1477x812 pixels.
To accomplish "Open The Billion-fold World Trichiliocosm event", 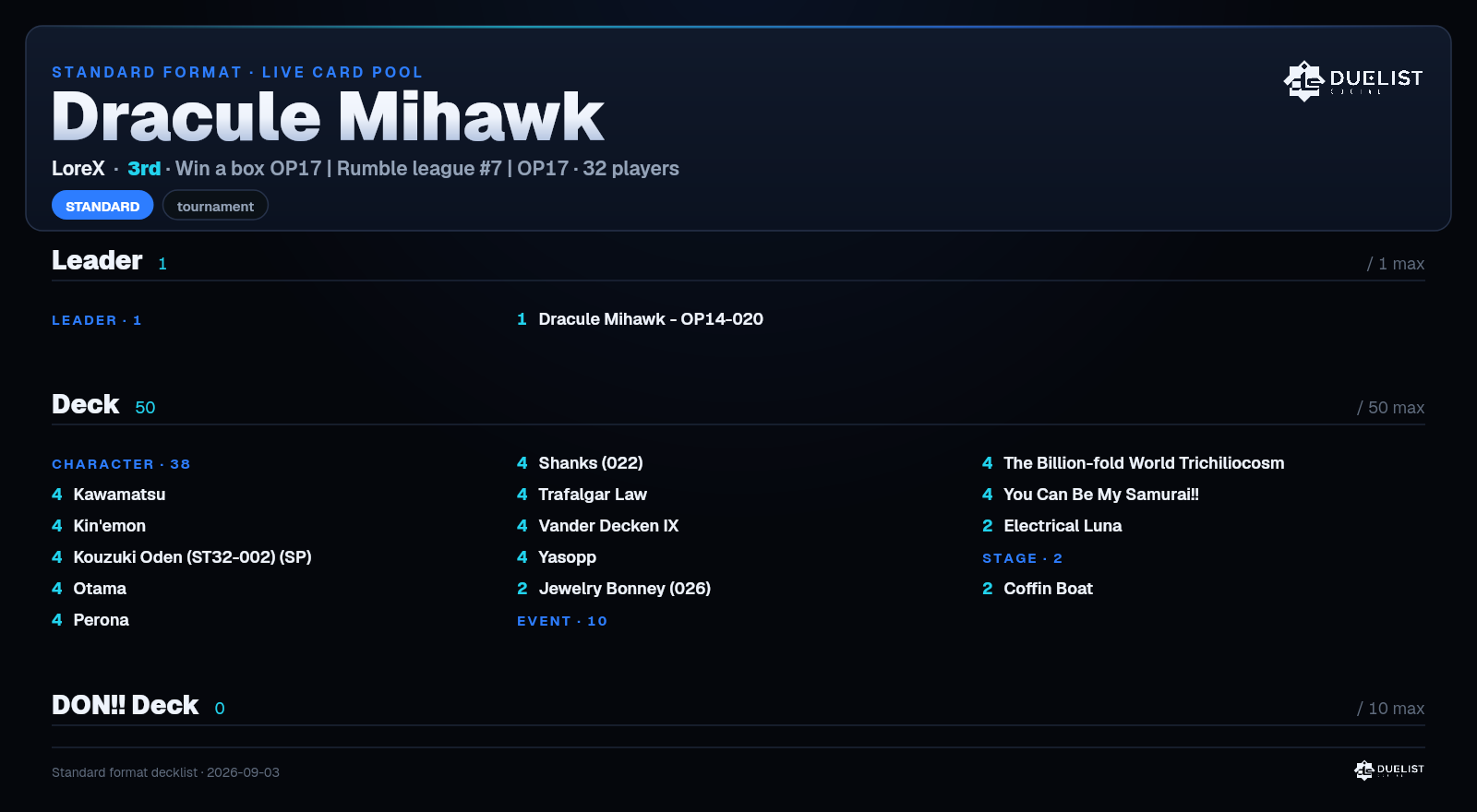I will click(x=1133, y=463).
